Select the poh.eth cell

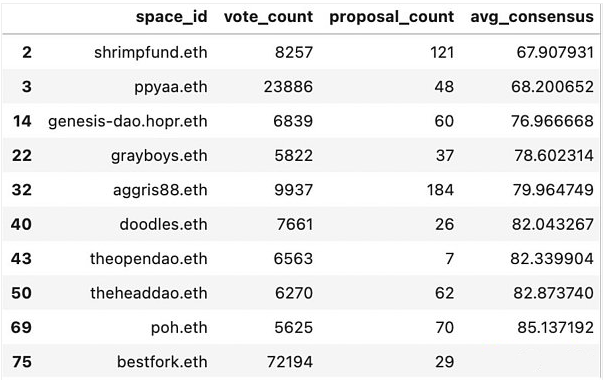pyautogui.click(x=179, y=328)
